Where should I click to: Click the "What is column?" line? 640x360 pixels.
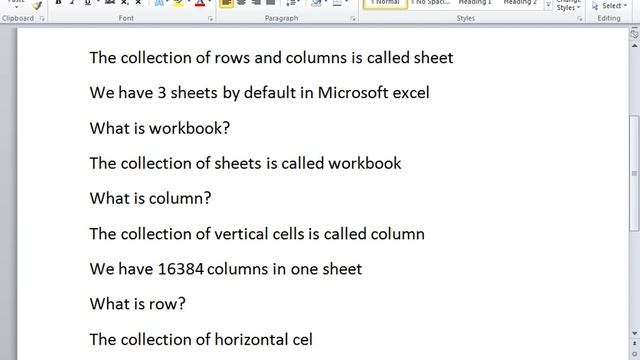click(x=150, y=198)
